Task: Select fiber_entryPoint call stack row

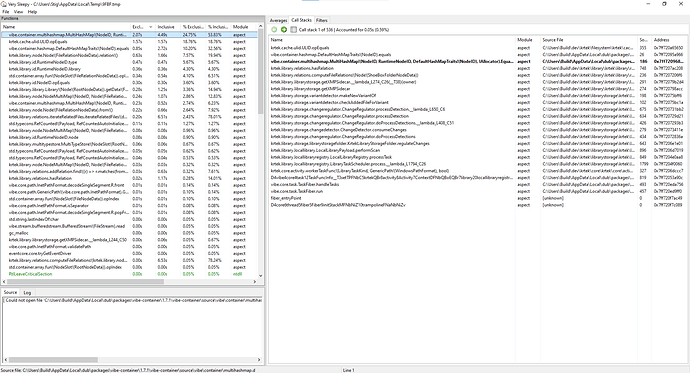Action: pos(478,198)
